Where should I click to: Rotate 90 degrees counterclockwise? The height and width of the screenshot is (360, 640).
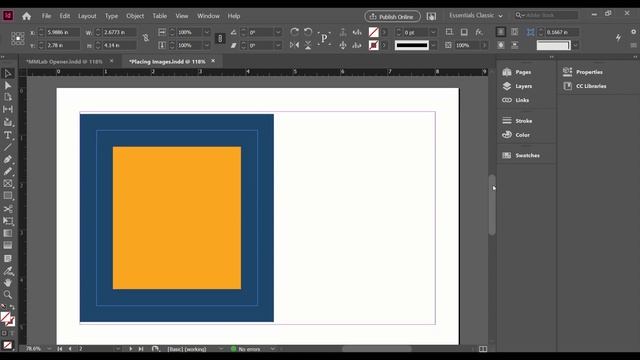tap(308, 32)
